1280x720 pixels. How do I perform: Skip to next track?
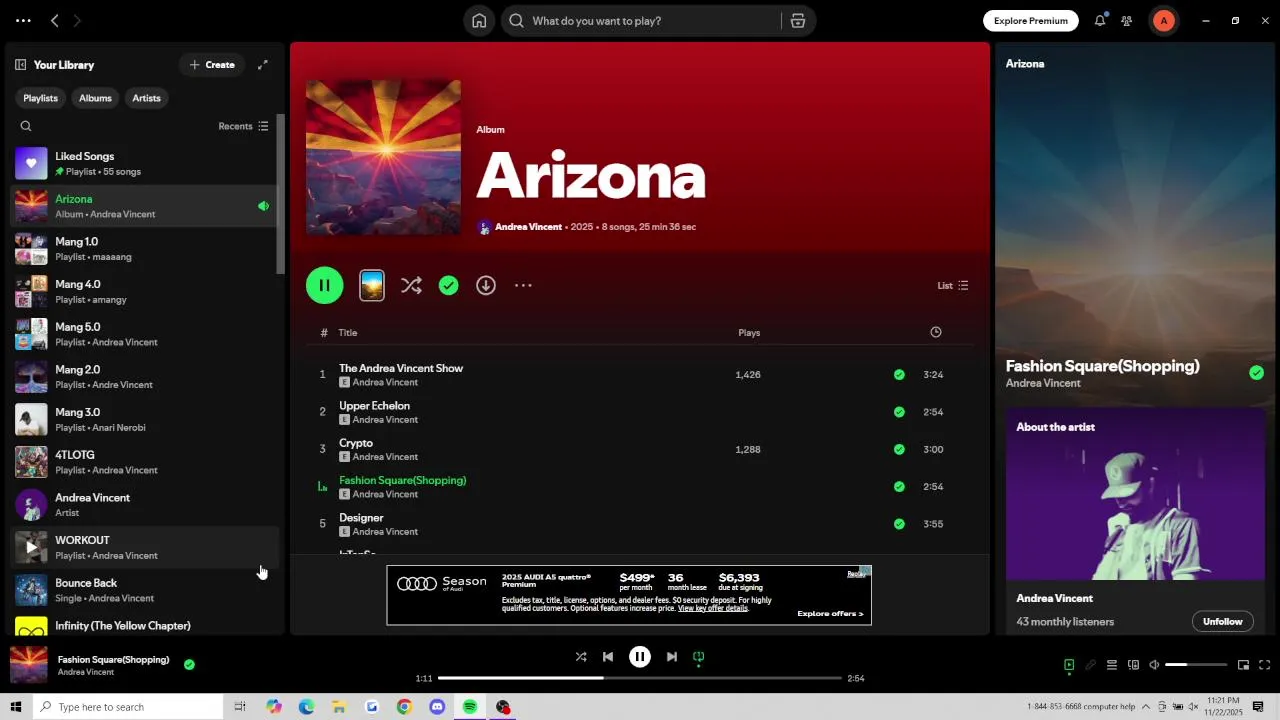tap(672, 657)
